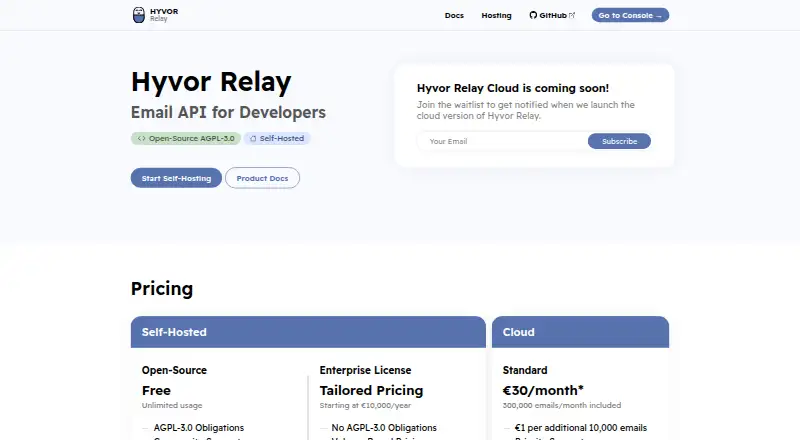Click Starting at €10,000/year text
Viewport: 800px width, 440px height.
(x=365, y=405)
